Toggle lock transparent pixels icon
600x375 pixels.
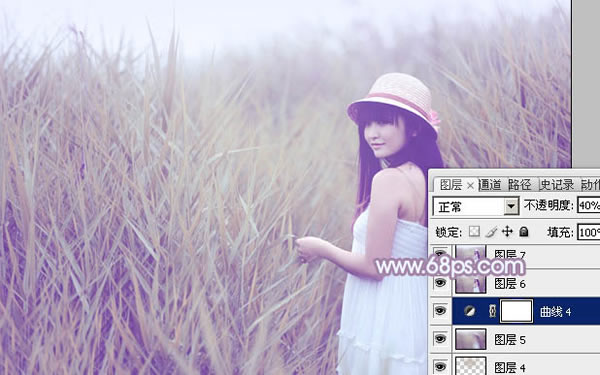pos(474,231)
